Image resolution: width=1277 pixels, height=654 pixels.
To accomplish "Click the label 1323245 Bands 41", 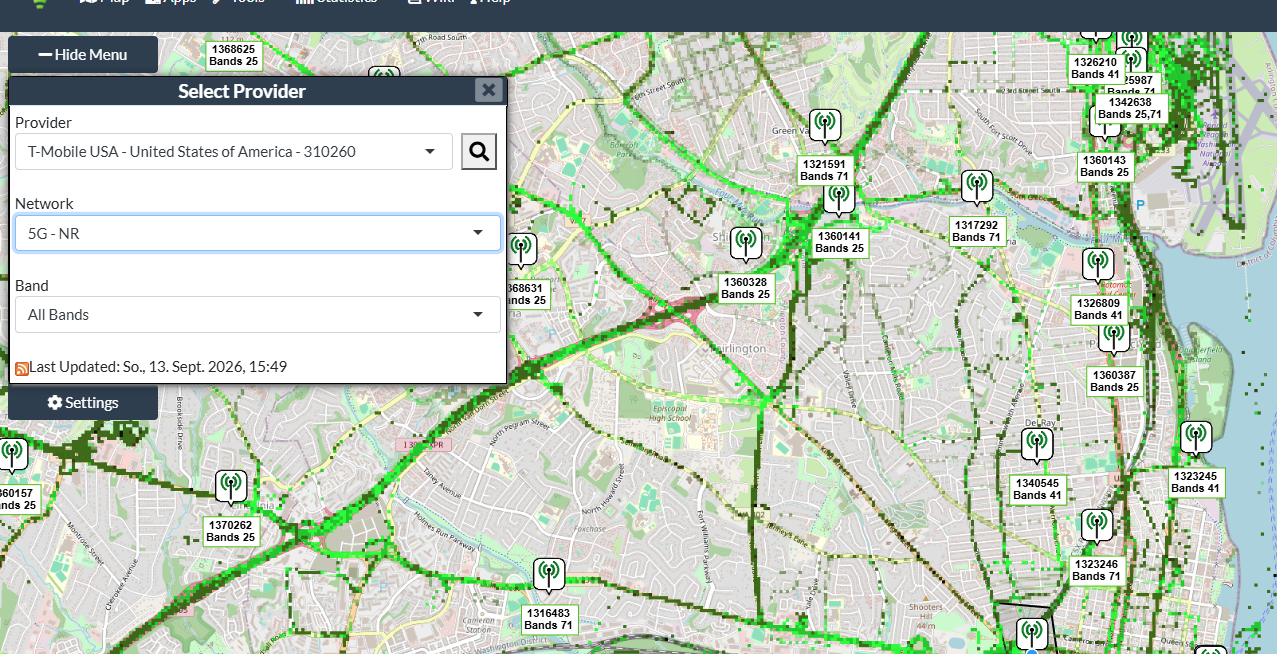I will [1196, 482].
